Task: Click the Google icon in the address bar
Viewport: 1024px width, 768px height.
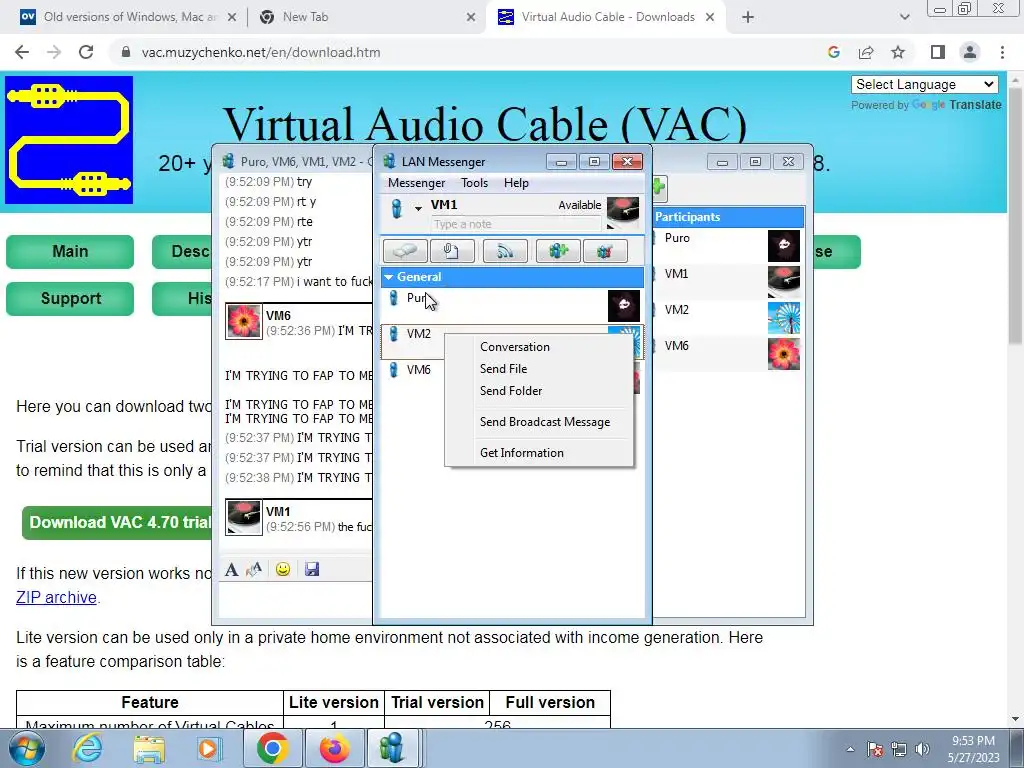Action: tap(833, 52)
